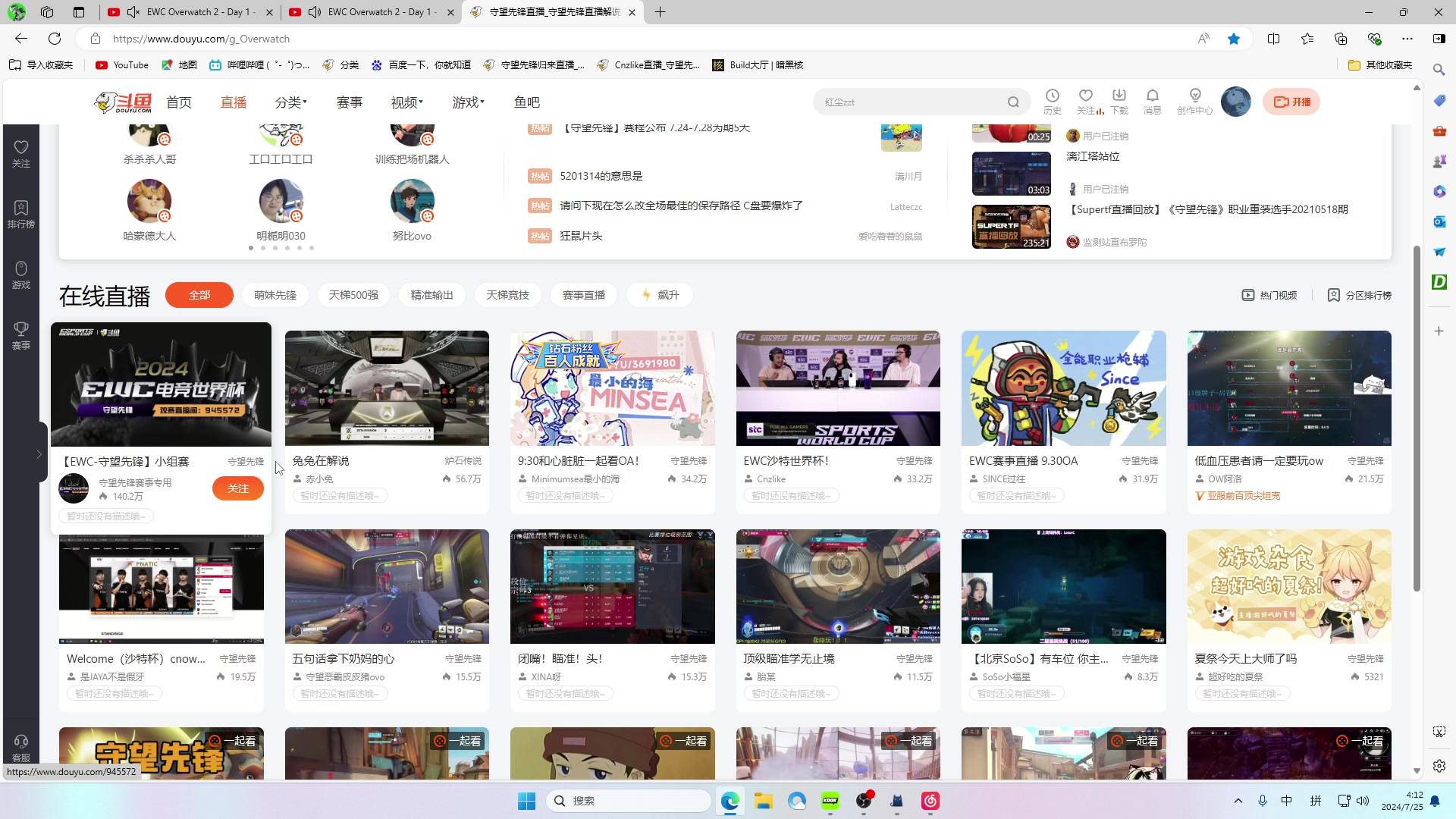Click the Douyu logo
The height and width of the screenshot is (819, 1456).
pyautogui.click(x=123, y=102)
